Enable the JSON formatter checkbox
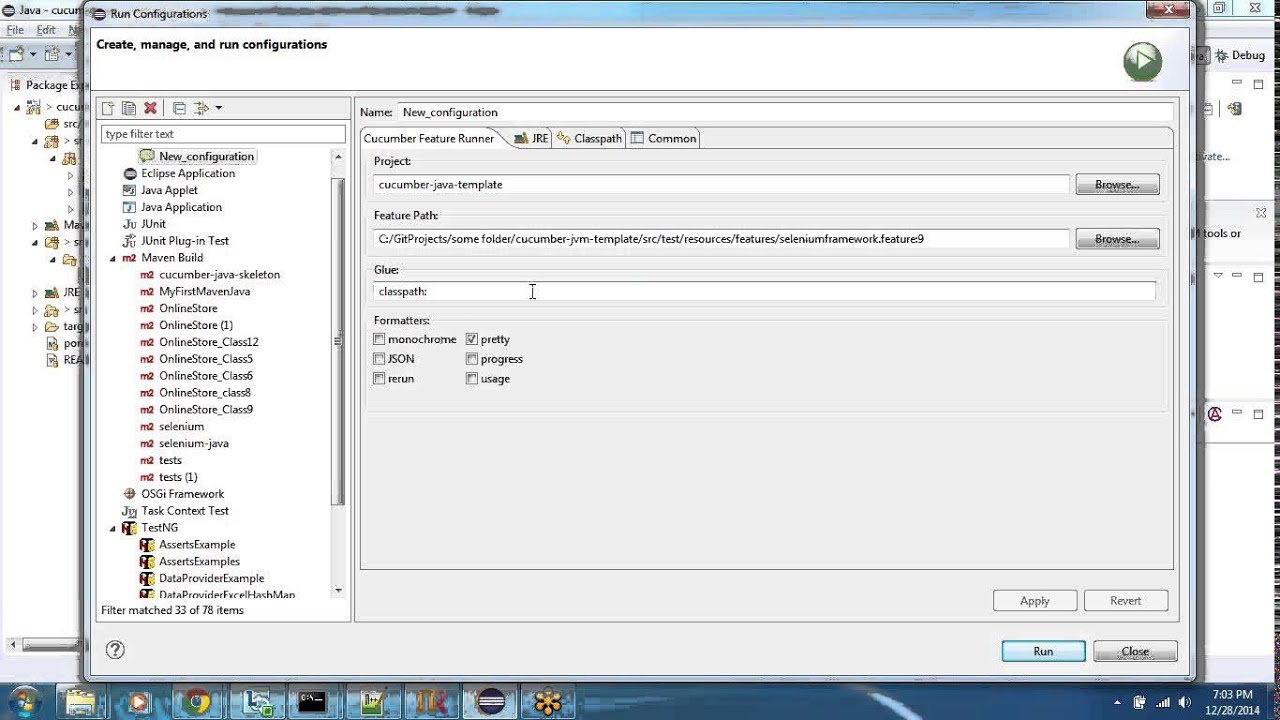1280x720 pixels. click(379, 359)
